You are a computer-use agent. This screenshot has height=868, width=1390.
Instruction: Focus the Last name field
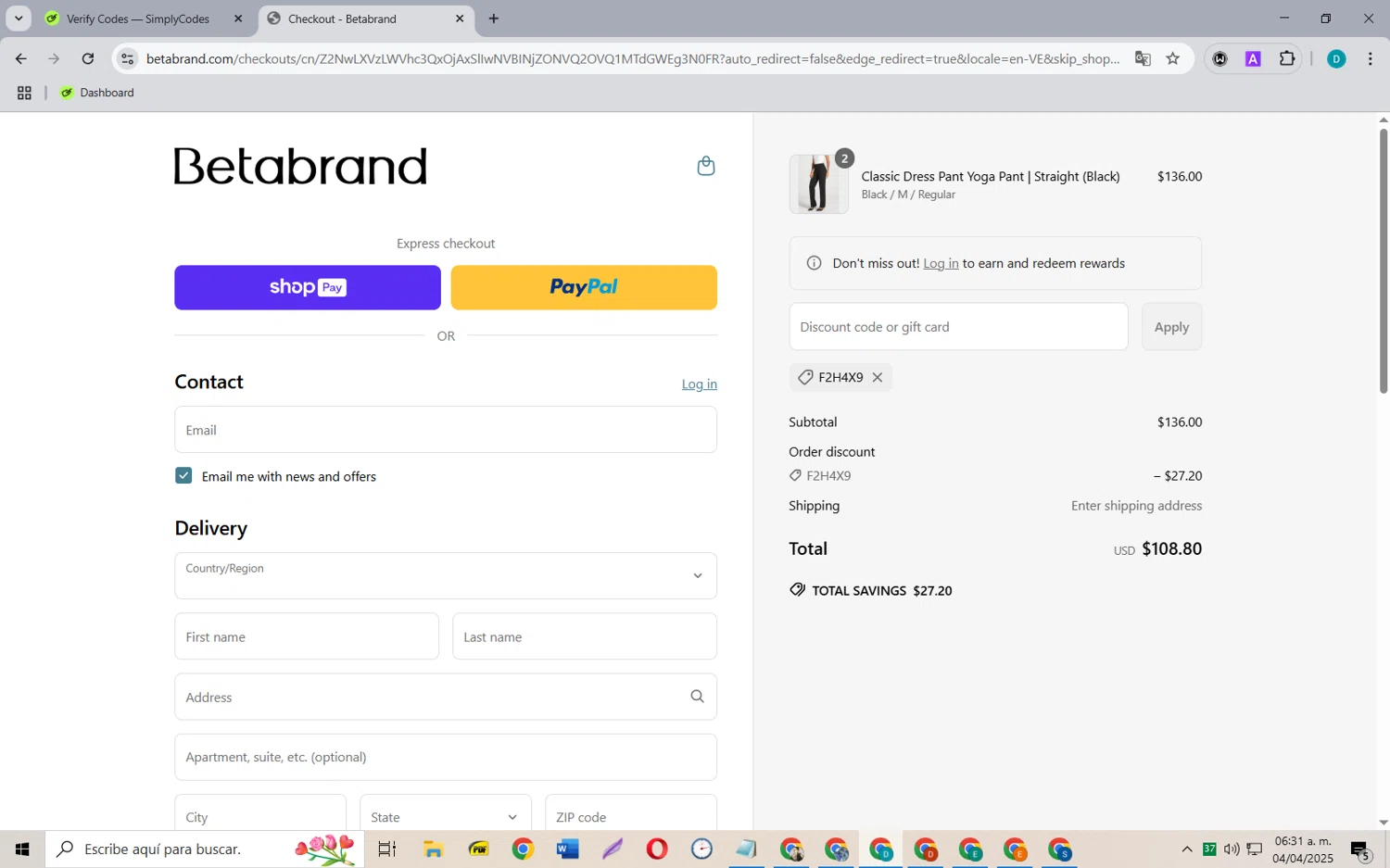585,636
